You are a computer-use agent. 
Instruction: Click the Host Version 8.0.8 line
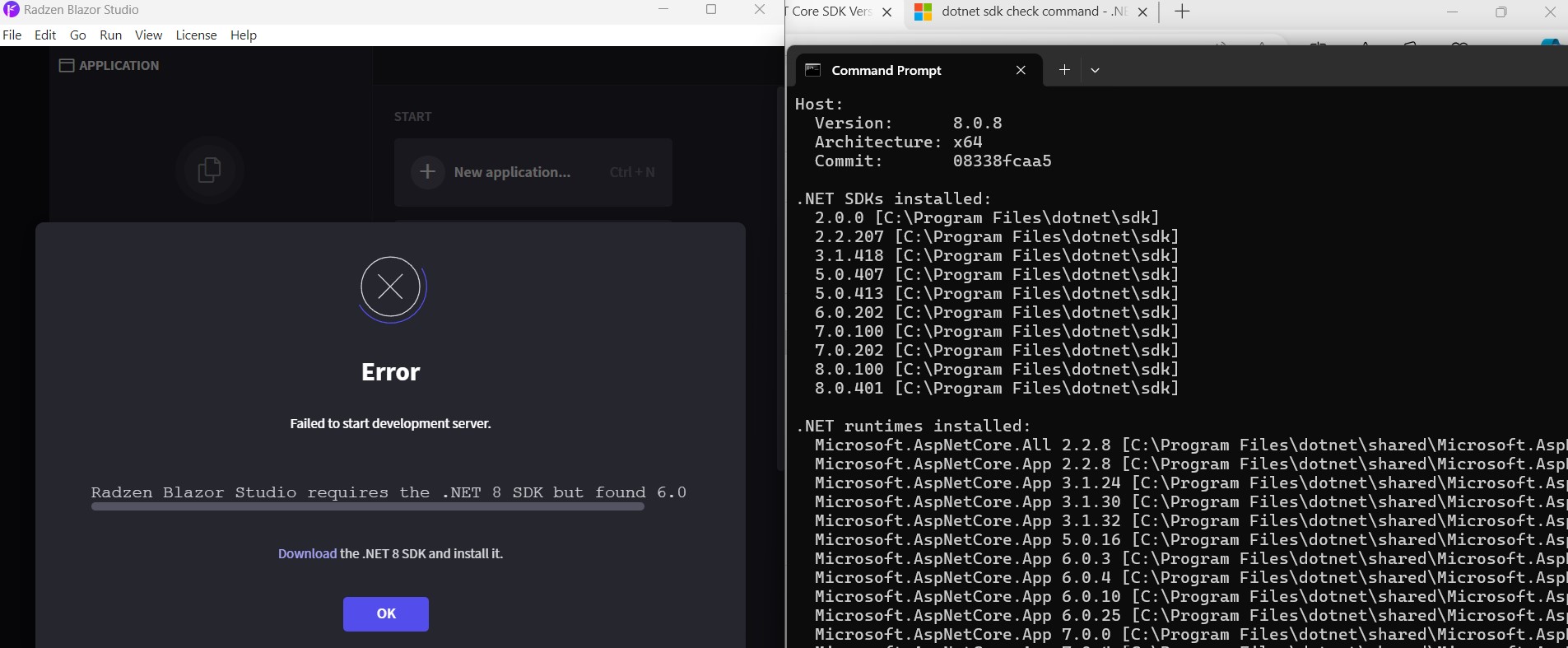pyautogui.click(x=908, y=123)
